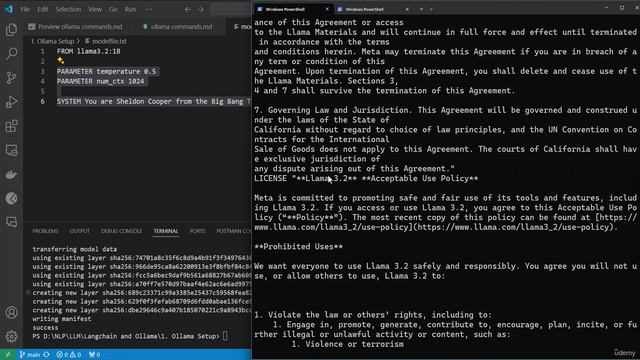The width and height of the screenshot is (640, 360).
Task: Open the Manage gear in VS Code
Action: click(x=11, y=336)
